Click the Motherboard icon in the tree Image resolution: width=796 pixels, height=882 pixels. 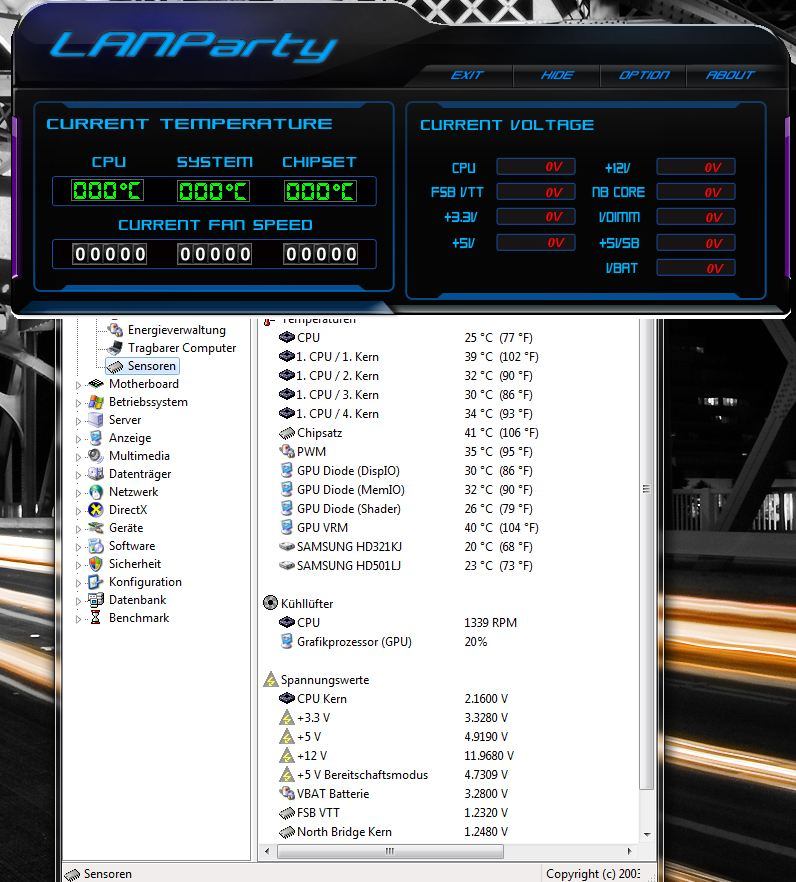tap(96, 384)
